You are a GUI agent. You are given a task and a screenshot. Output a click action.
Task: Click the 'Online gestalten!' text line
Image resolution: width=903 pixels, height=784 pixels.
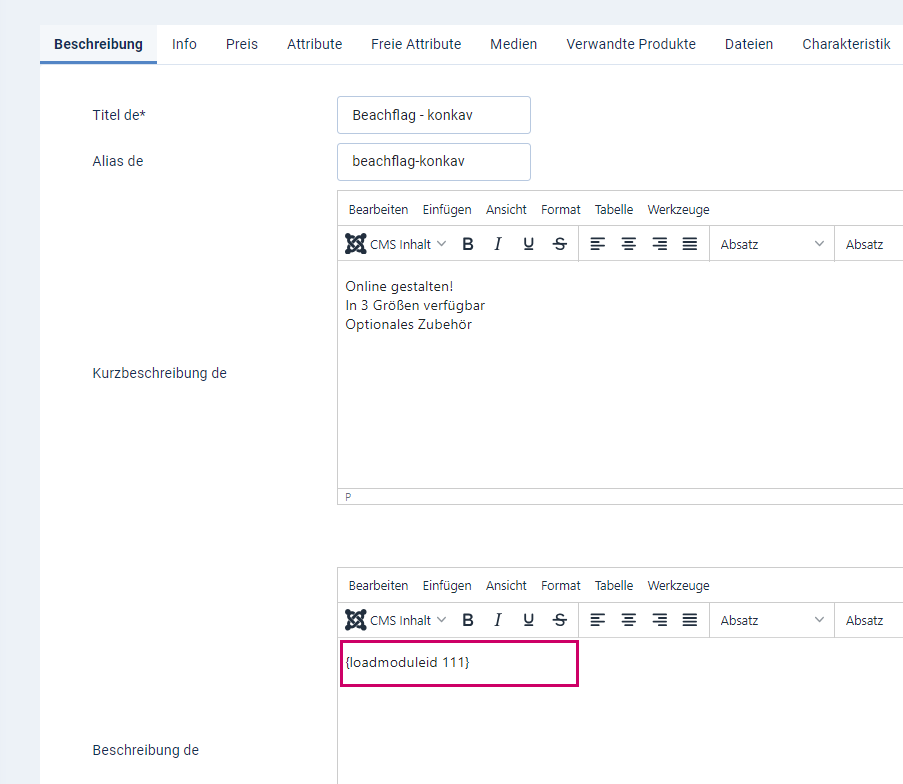[399, 286]
